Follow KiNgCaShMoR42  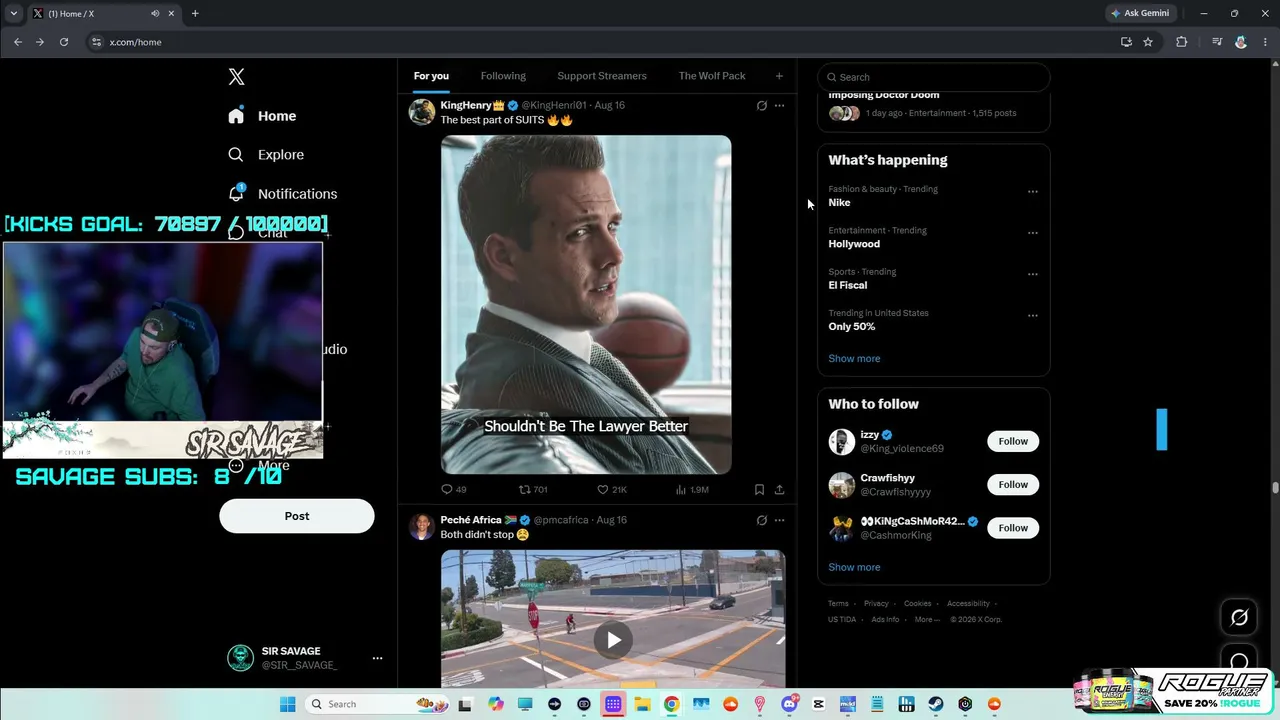point(1013,528)
